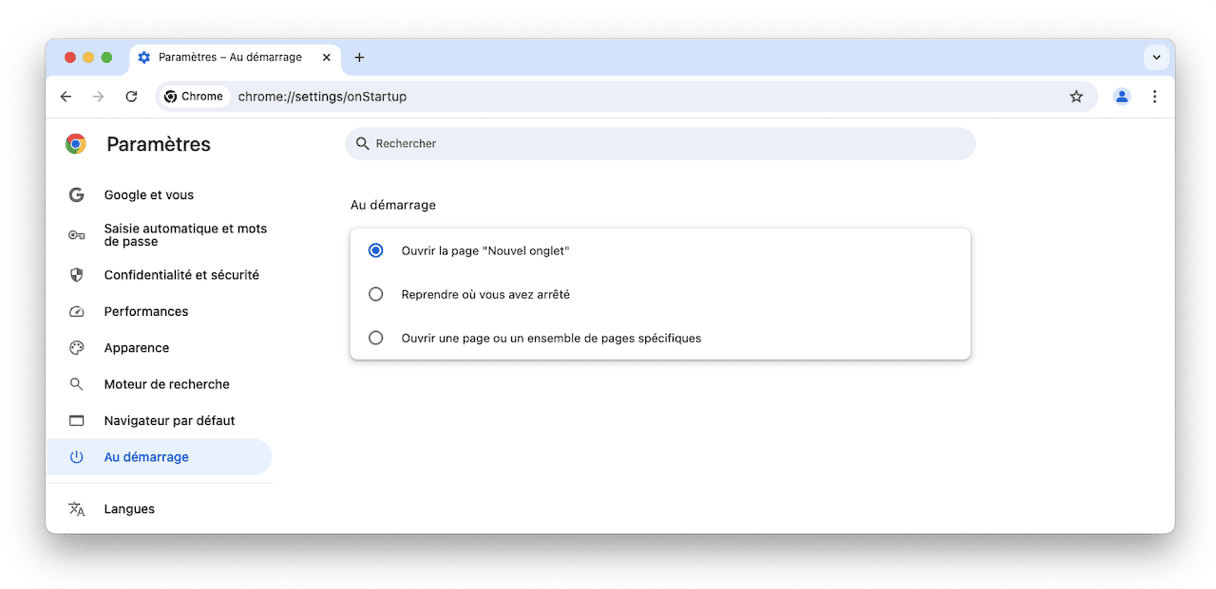1216x589 pixels.
Task: Select Ouvrir une page ou ensemble de pages spécifiques
Action: pyautogui.click(x=376, y=338)
